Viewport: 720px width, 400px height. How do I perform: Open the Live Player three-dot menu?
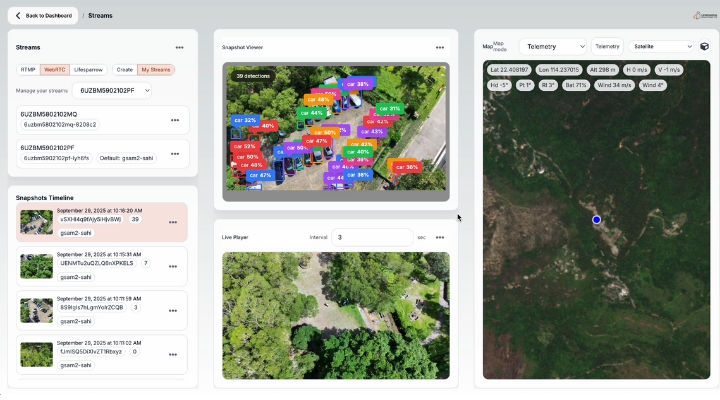(439, 237)
